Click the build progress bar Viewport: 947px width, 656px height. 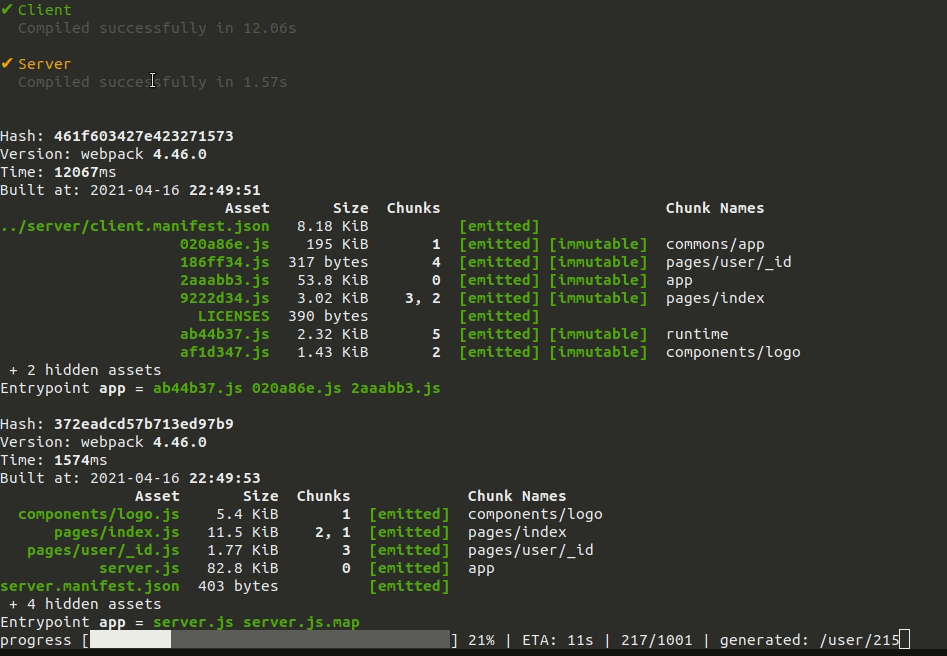click(x=265, y=639)
